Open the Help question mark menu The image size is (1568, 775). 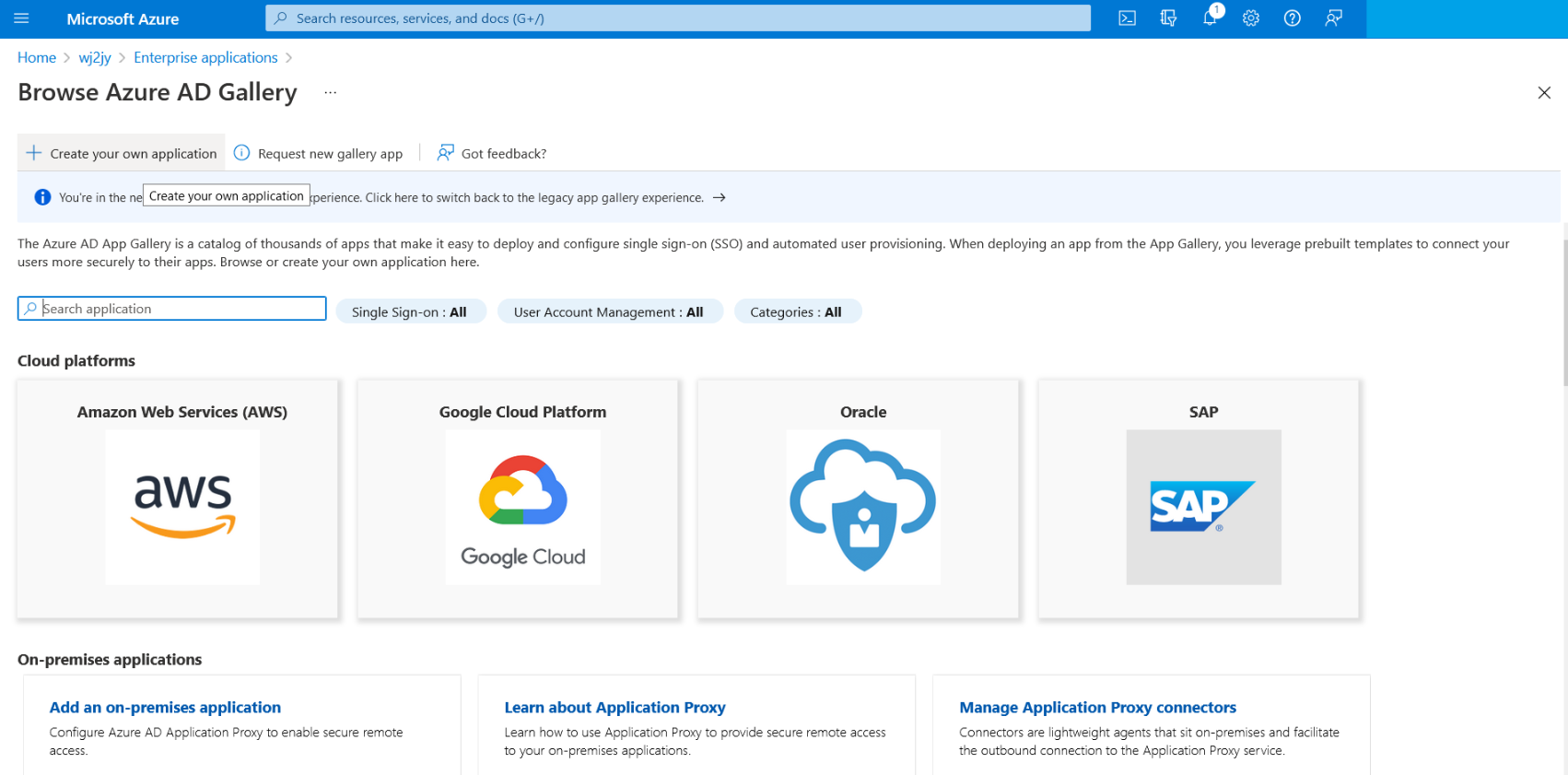click(x=1292, y=18)
